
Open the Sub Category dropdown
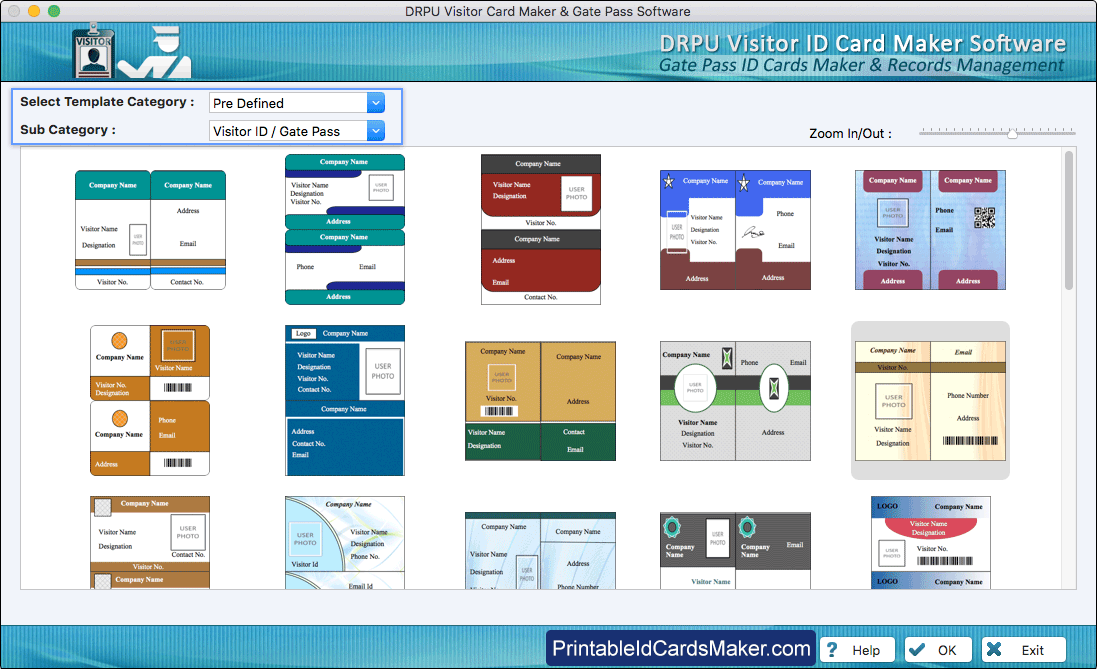tap(297, 131)
